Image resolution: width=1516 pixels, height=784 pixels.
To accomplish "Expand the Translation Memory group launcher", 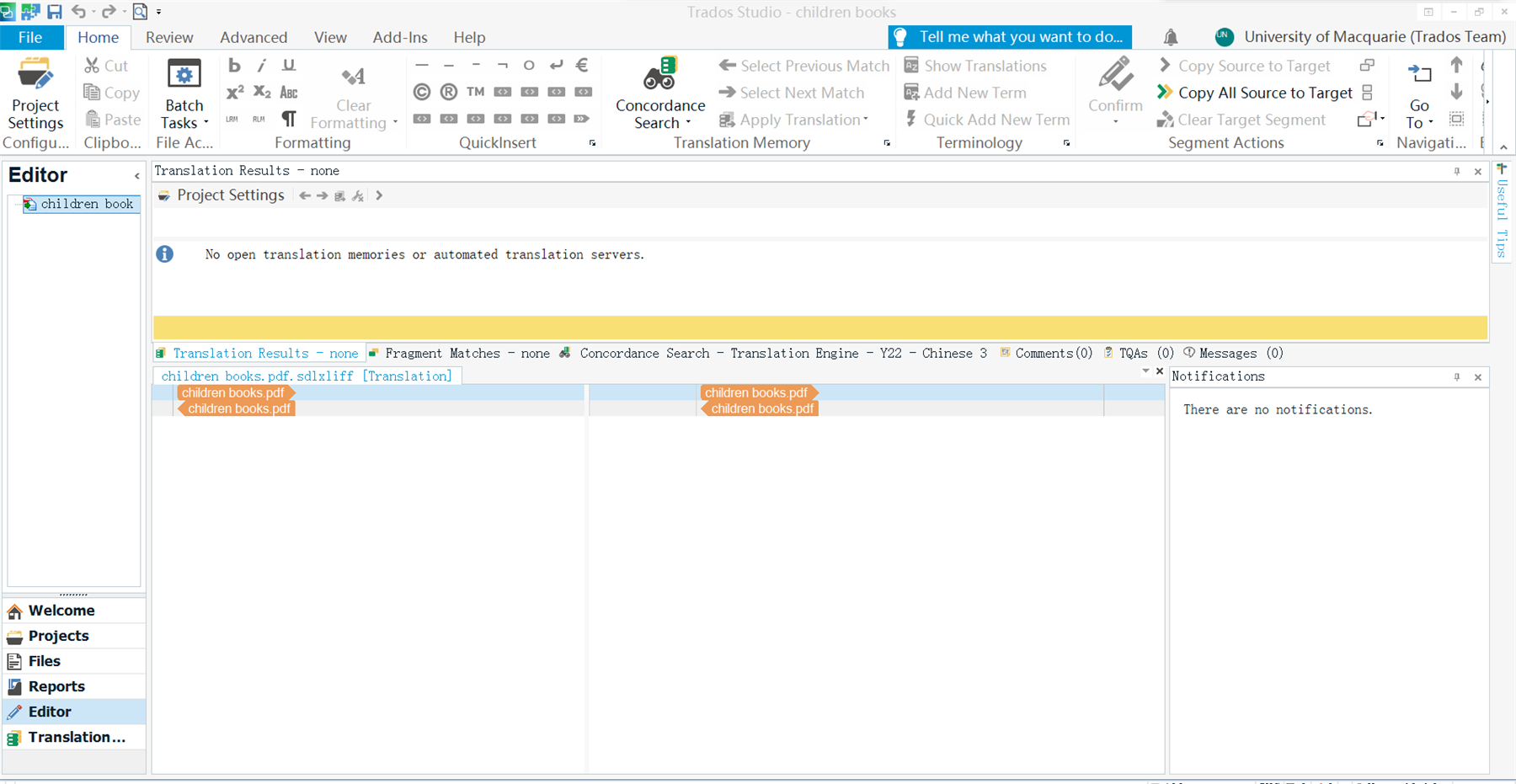I will coord(887,143).
